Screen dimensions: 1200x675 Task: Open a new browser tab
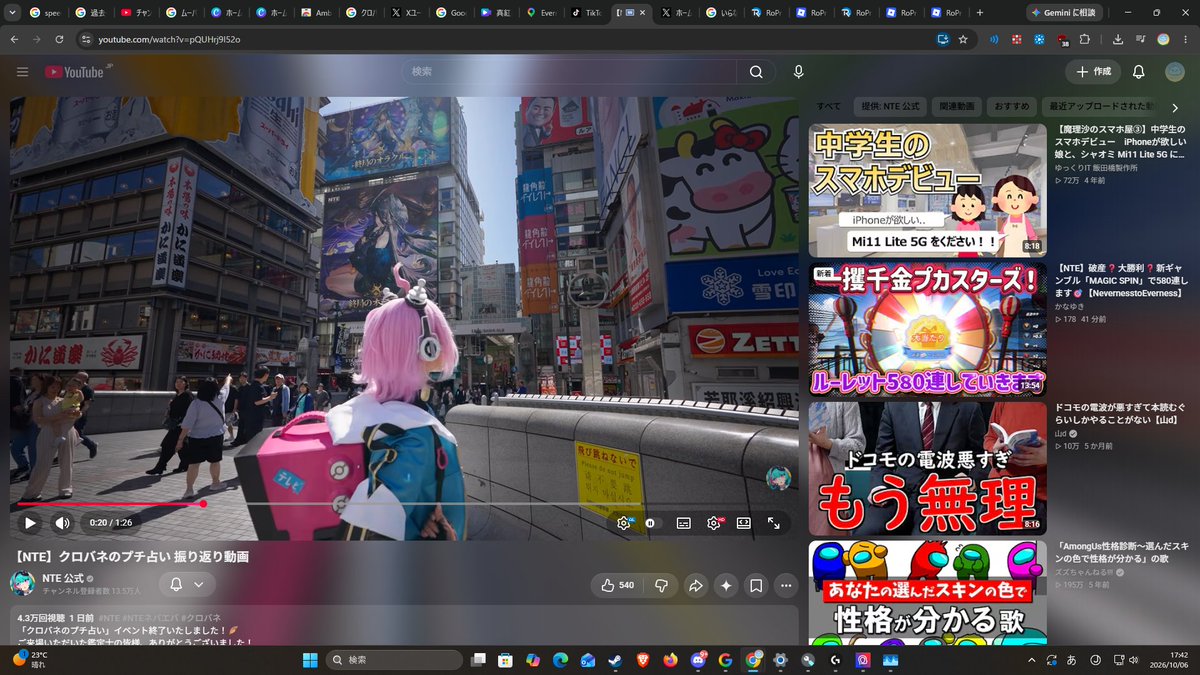click(979, 13)
